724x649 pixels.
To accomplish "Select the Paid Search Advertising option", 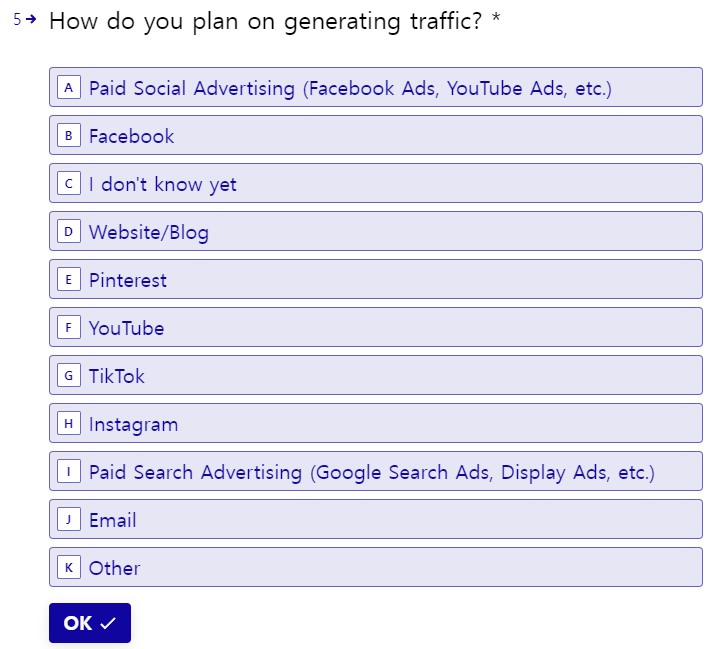I will (376, 471).
